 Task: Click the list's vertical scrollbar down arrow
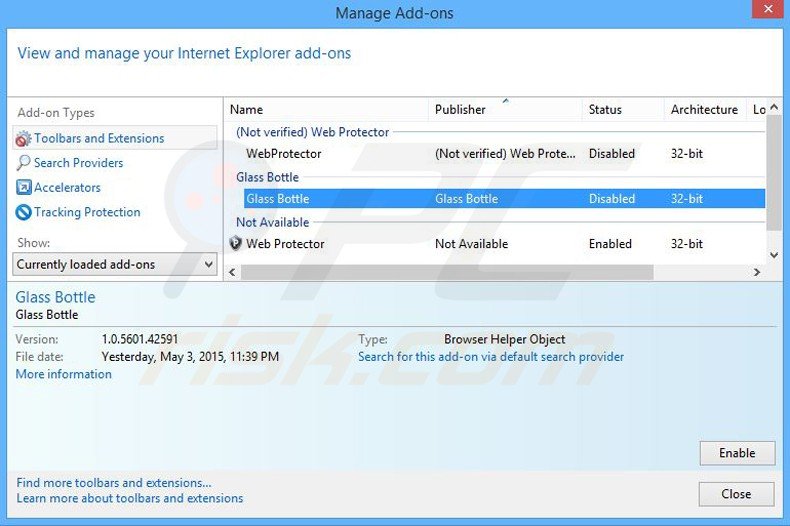coord(774,255)
